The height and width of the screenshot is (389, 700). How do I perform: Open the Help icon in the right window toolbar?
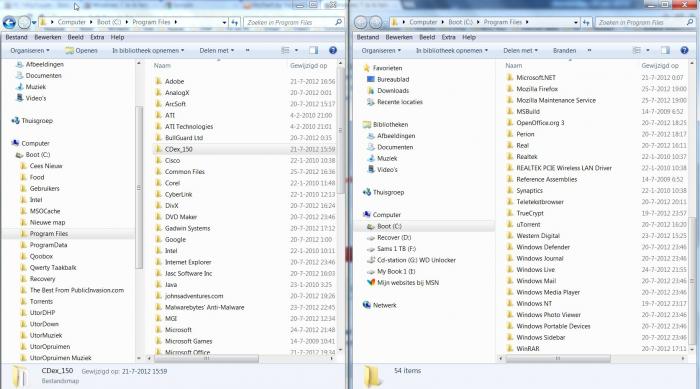click(684, 50)
